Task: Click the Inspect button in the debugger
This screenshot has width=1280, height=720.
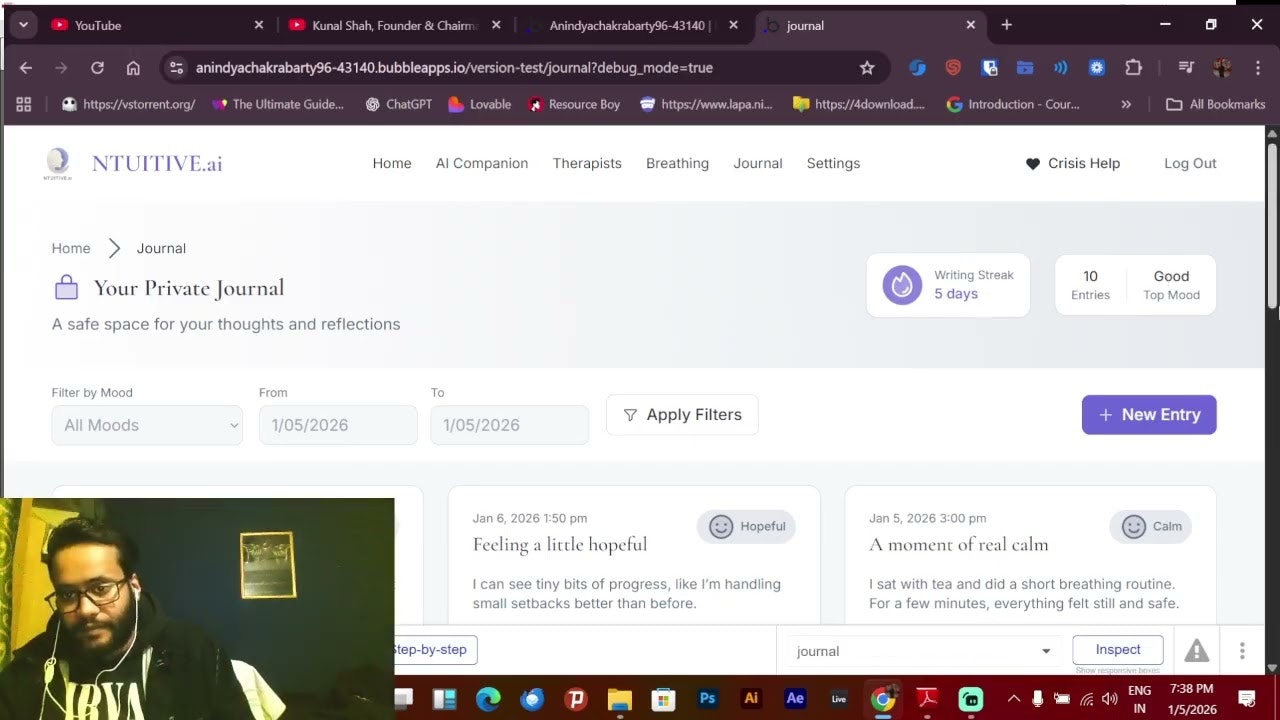Action: point(1117,649)
